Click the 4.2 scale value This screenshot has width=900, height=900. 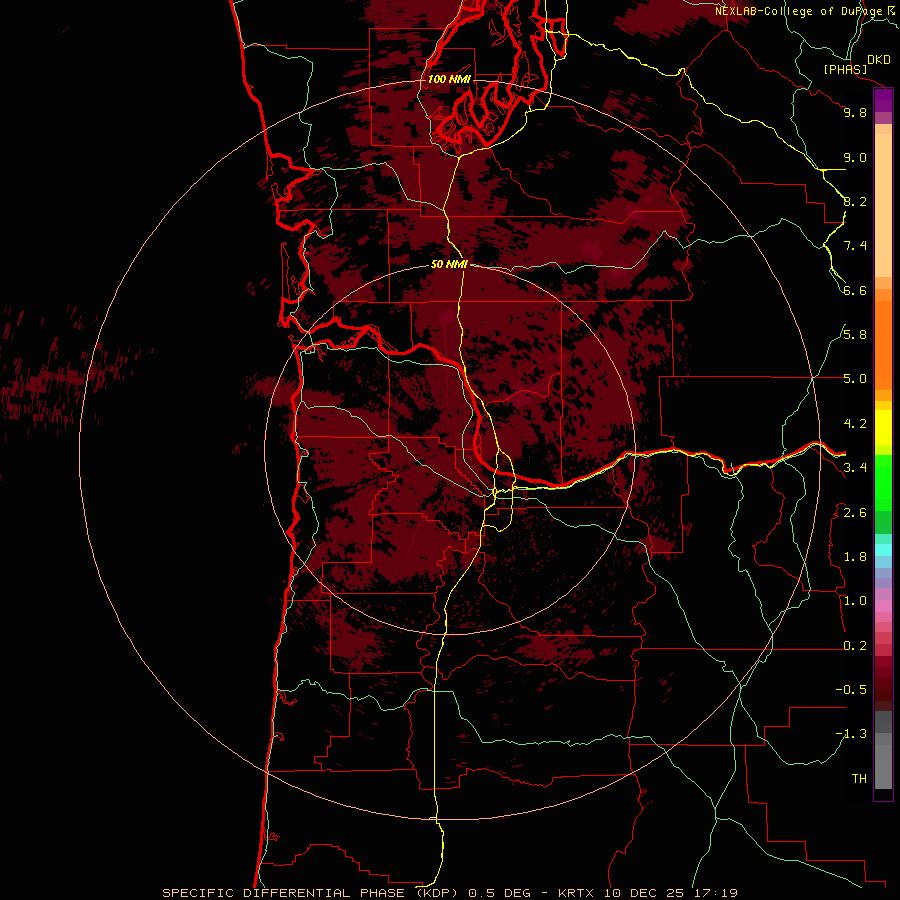pyautogui.click(x=855, y=424)
